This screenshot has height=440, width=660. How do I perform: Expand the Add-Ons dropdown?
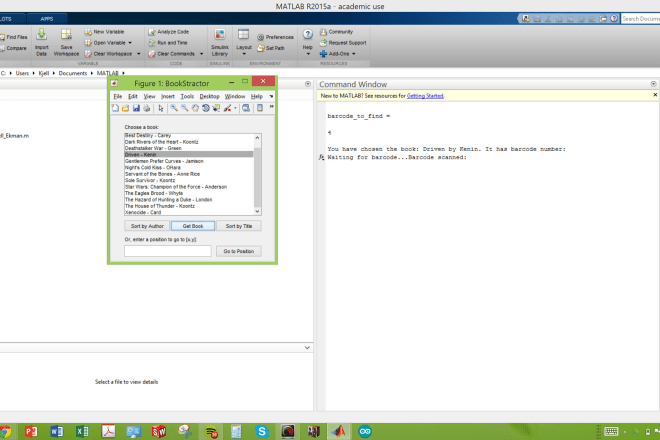click(x=354, y=54)
